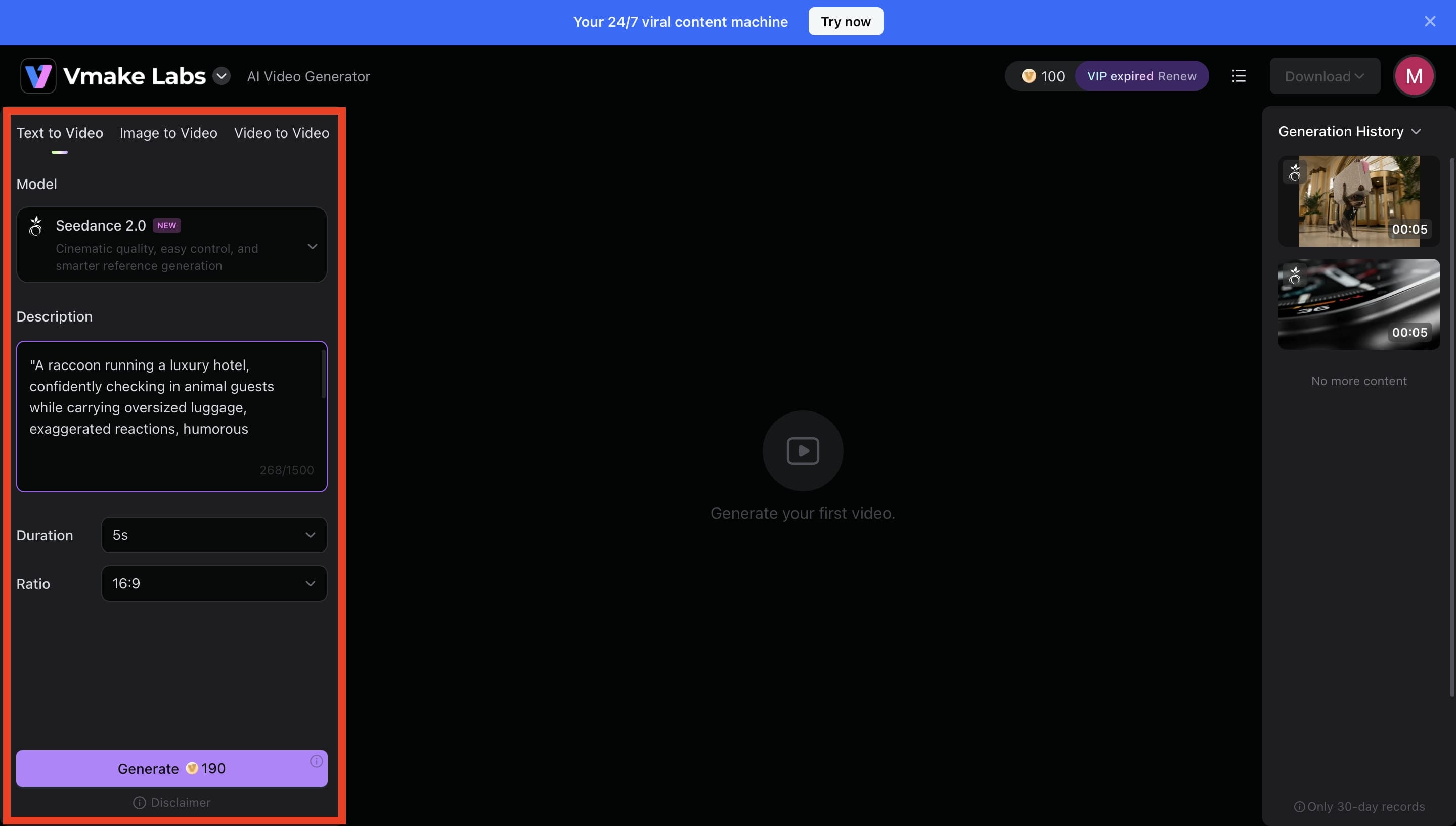Click the 00:05 duration on raccoon thumbnail

[x=1409, y=229]
